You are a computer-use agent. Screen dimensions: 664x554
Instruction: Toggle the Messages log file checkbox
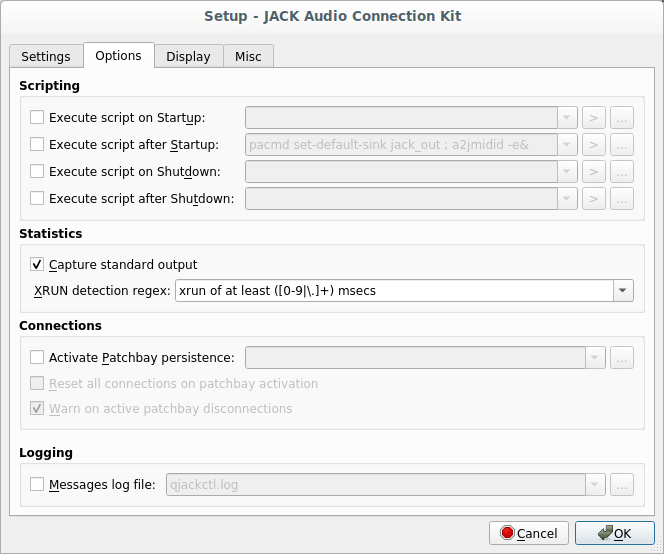[37, 485]
